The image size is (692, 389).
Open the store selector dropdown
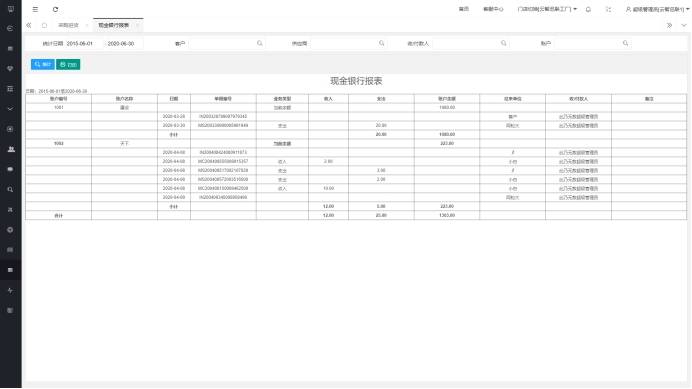[547, 9]
